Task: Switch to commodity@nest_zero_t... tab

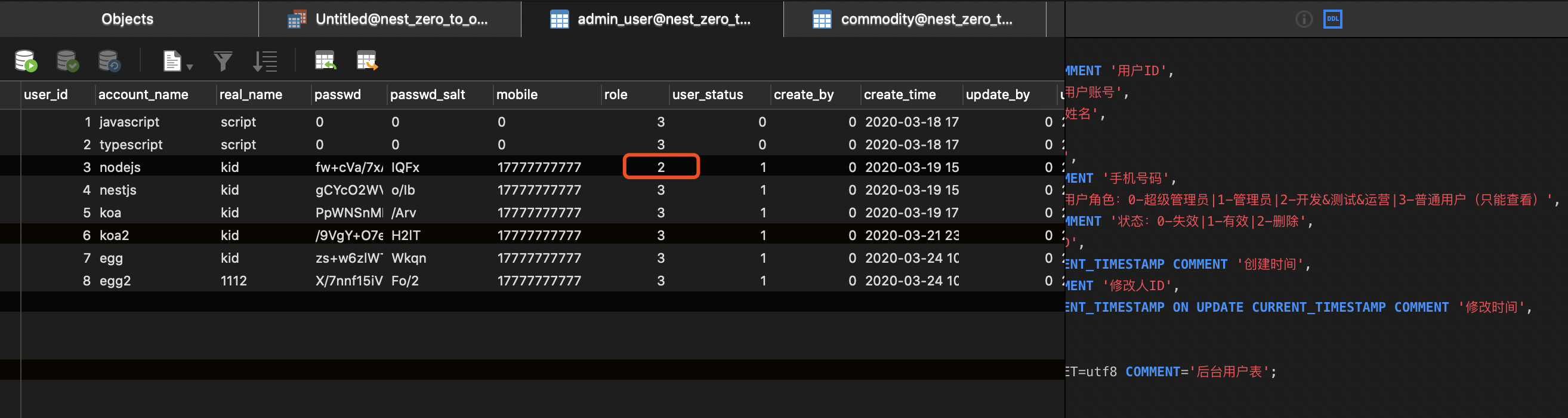Action: 914,19
